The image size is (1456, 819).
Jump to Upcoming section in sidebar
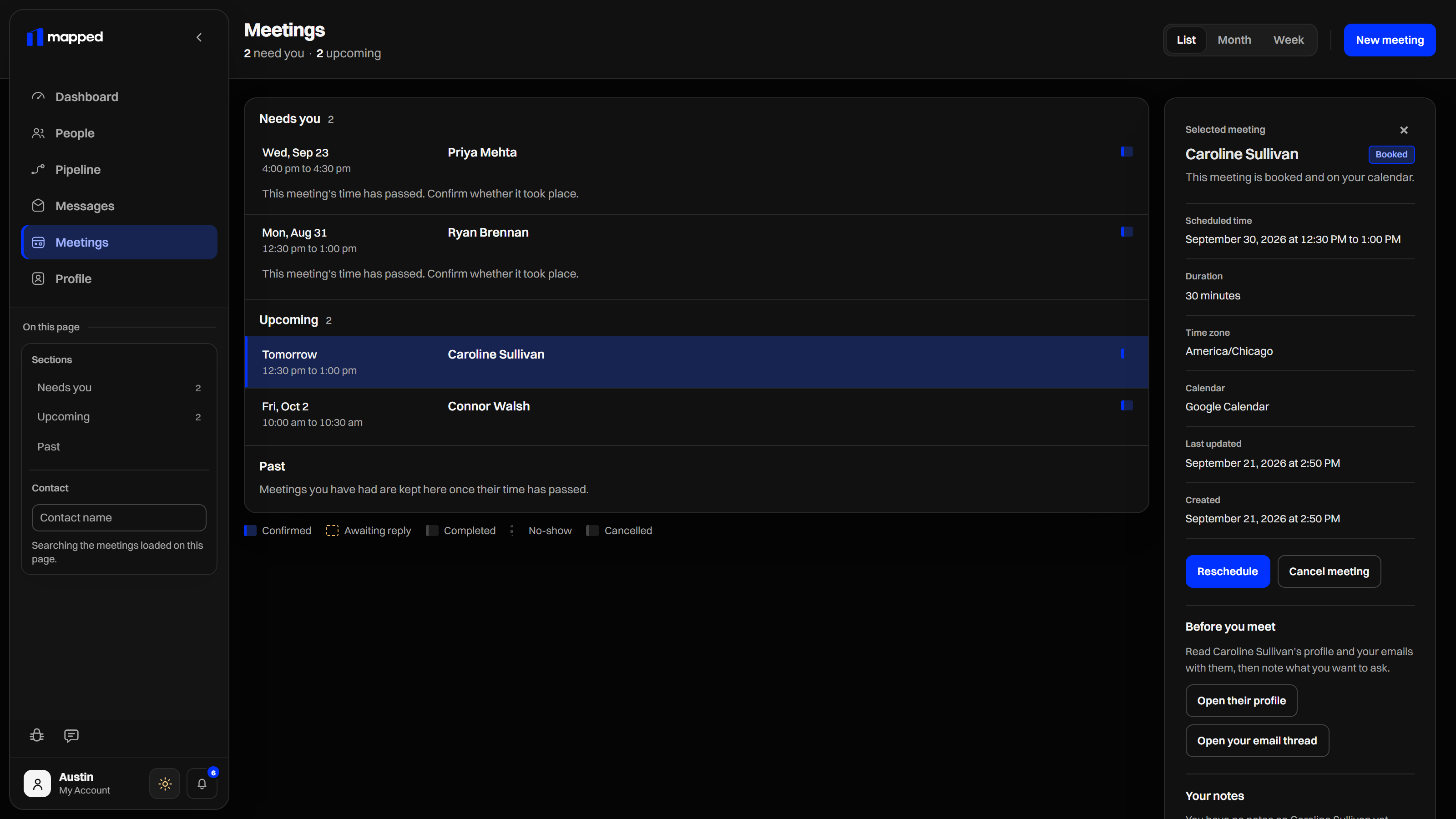119,417
